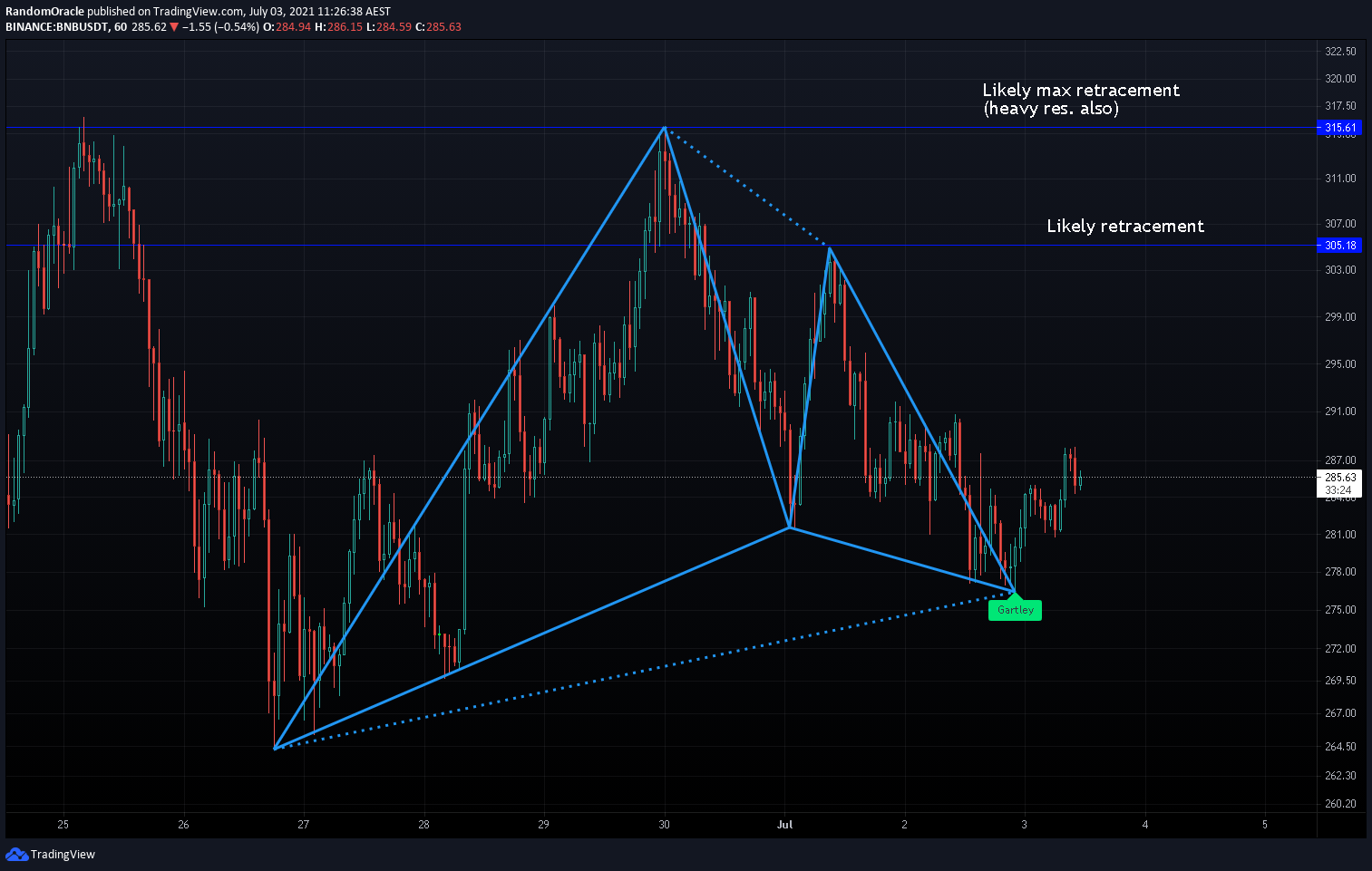Click the 299.00 price axis label

(1340, 317)
